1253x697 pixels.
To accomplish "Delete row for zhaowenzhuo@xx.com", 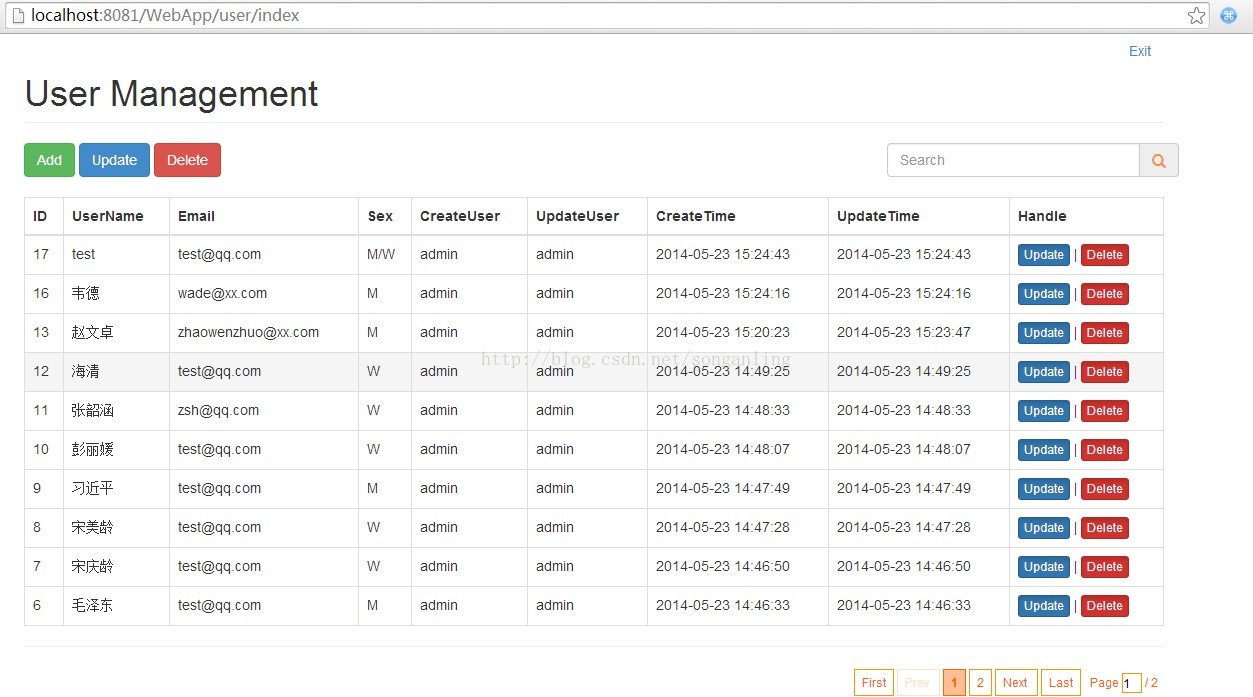I will (x=1104, y=333).
